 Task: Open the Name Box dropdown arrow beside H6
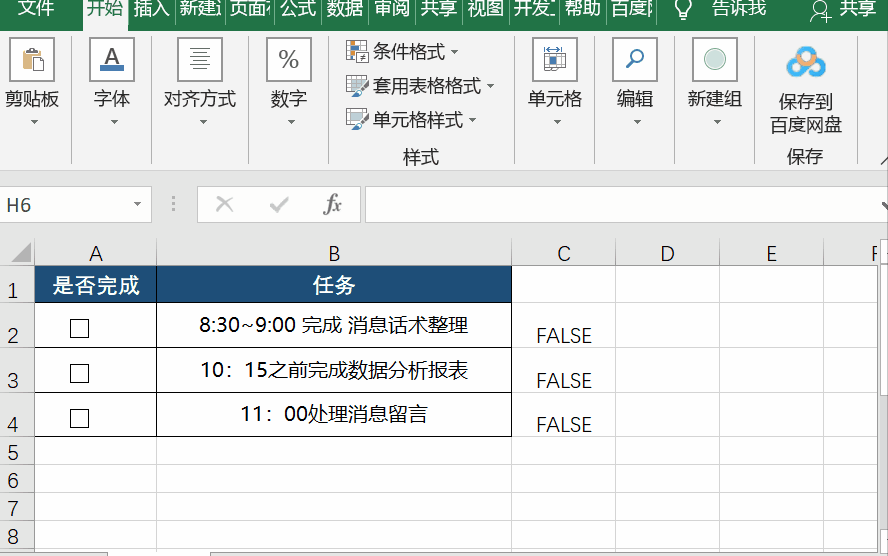click(x=137, y=204)
